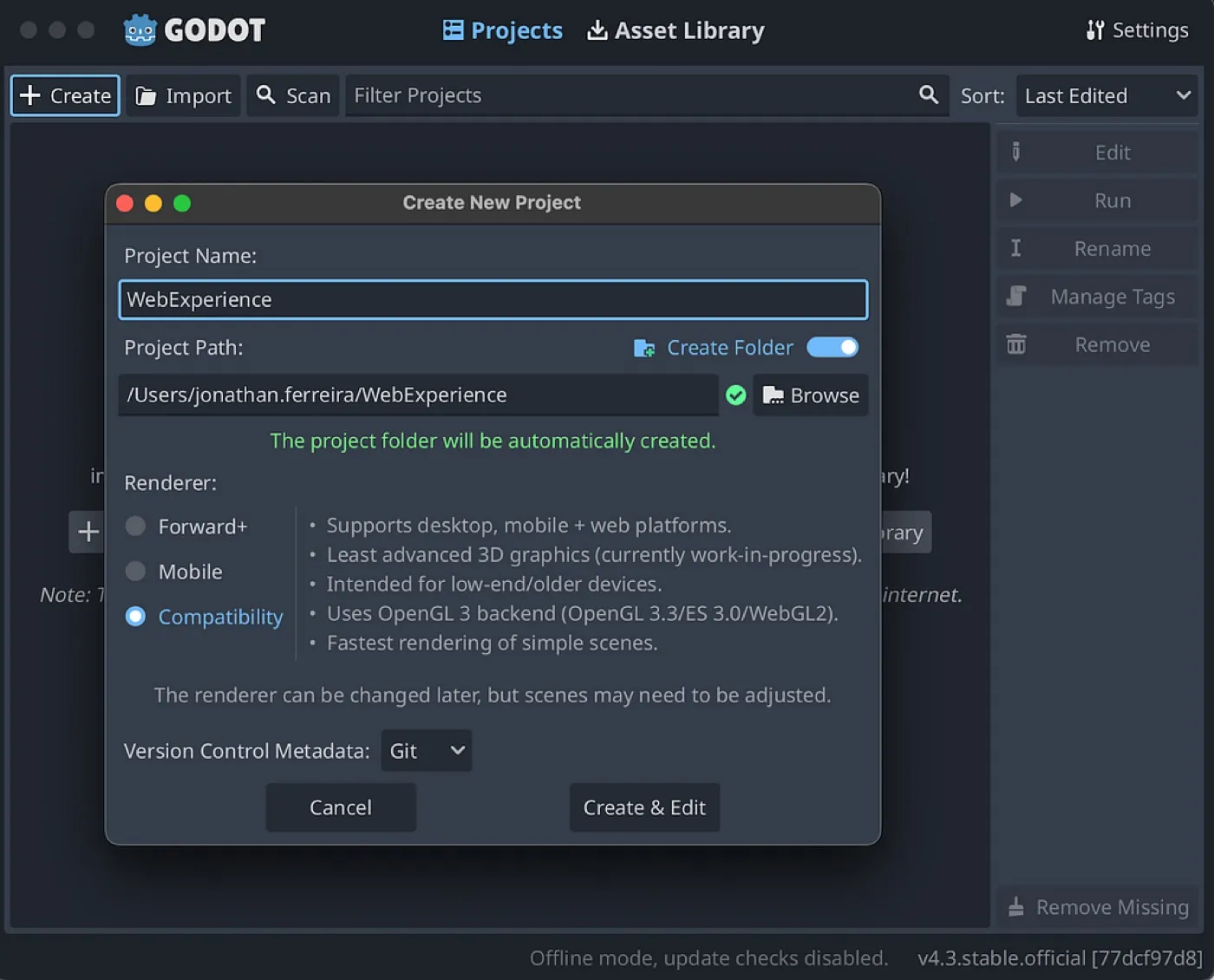Close the Create New Project dialog

click(125, 203)
